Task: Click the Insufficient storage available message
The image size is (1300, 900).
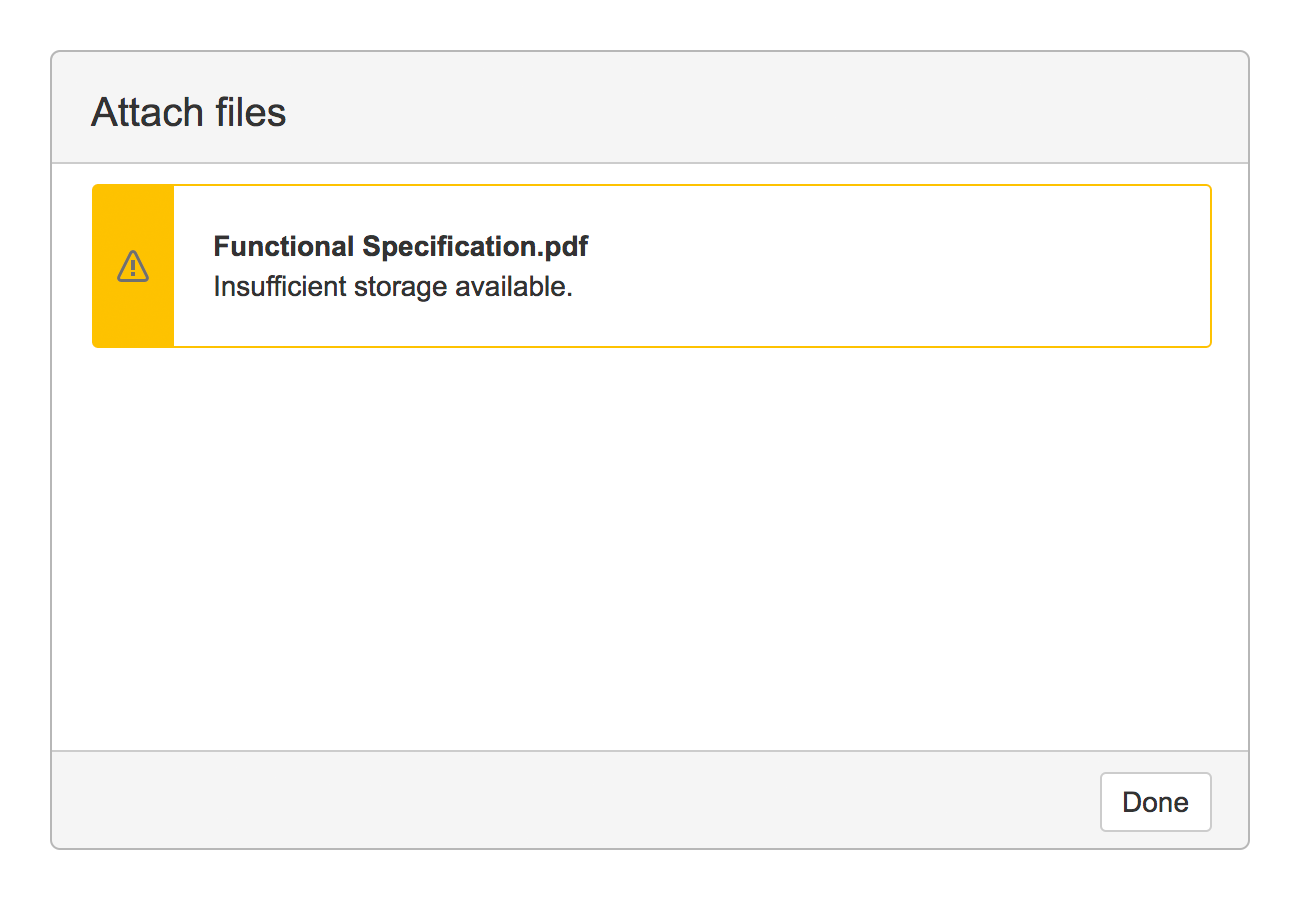Action: pos(392,287)
